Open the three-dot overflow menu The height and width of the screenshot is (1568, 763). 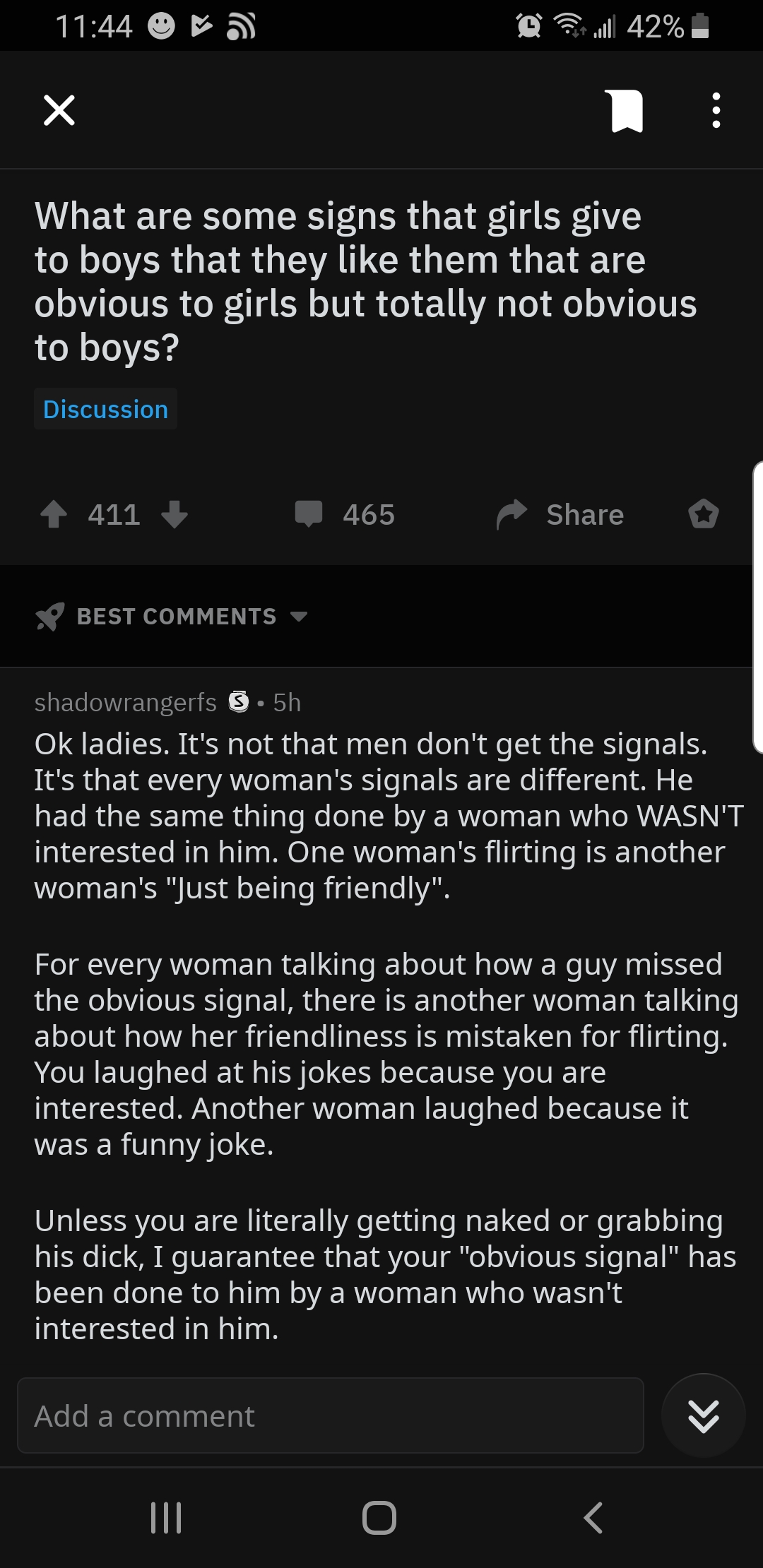click(716, 111)
